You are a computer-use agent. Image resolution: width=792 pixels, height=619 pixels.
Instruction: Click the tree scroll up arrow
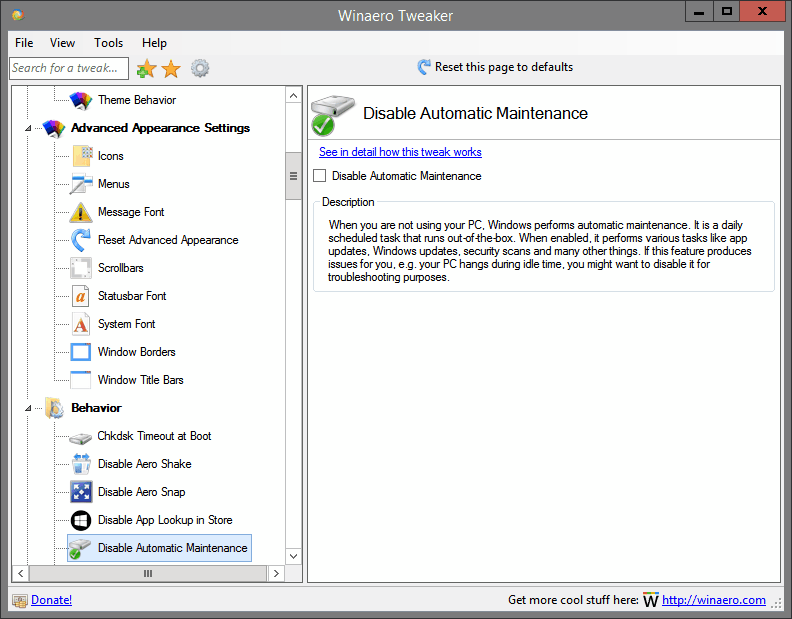pos(293,96)
